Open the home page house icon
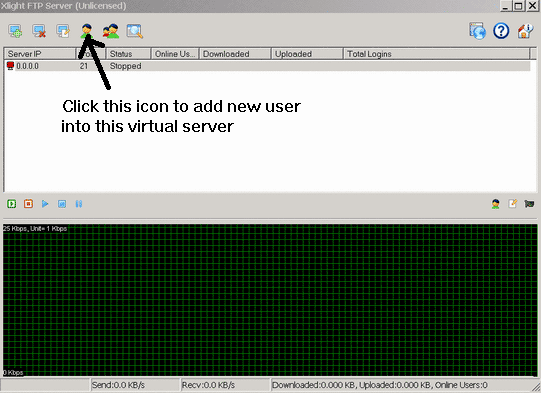The height and width of the screenshot is (393, 541). 525,31
